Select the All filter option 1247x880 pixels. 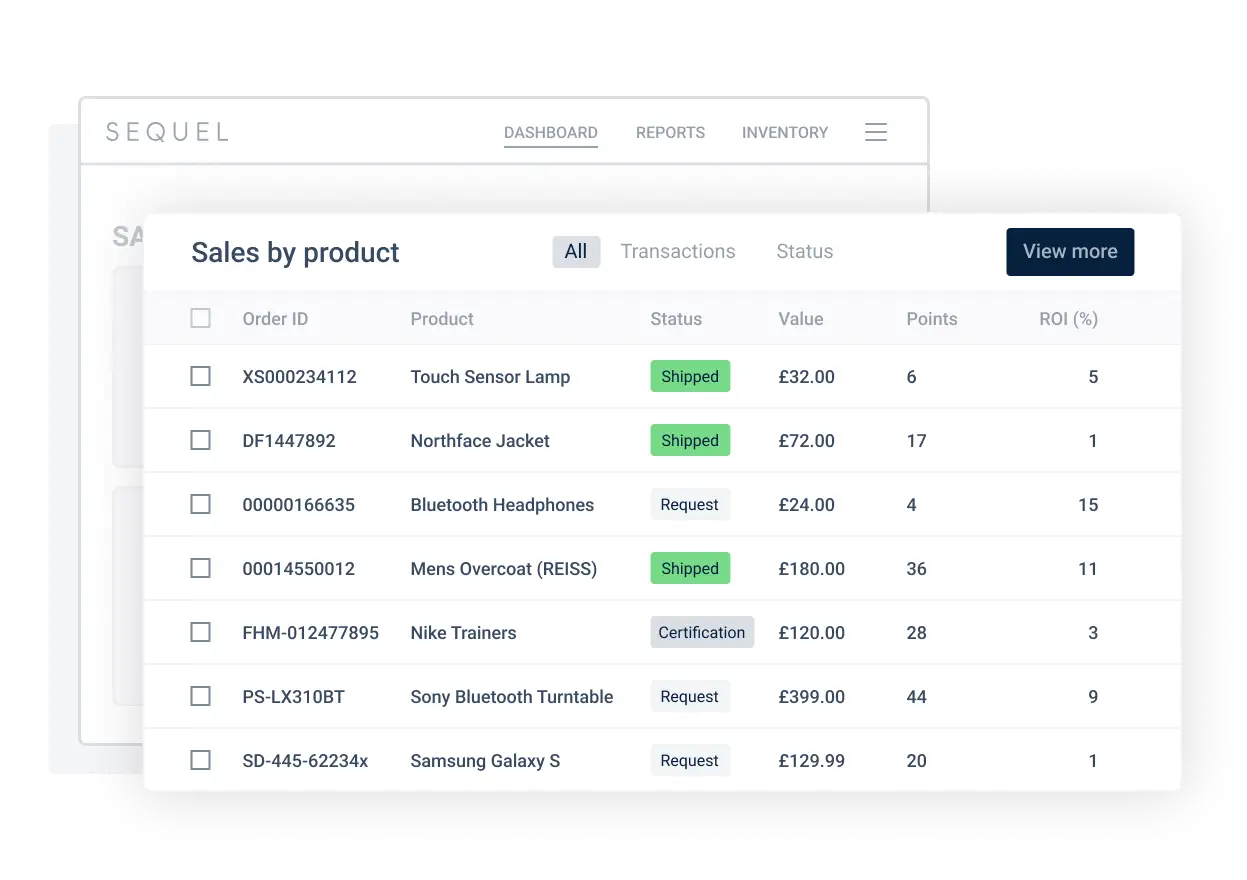[x=576, y=251]
